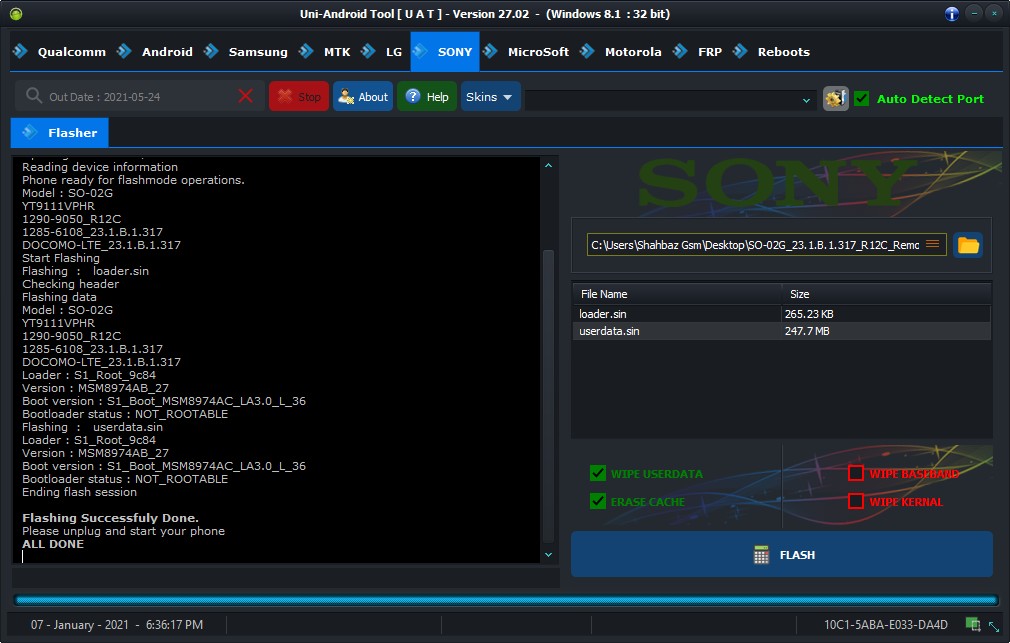
Task: Click the resize grip icon in status bar
Action: pyautogui.click(x=994, y=626)
